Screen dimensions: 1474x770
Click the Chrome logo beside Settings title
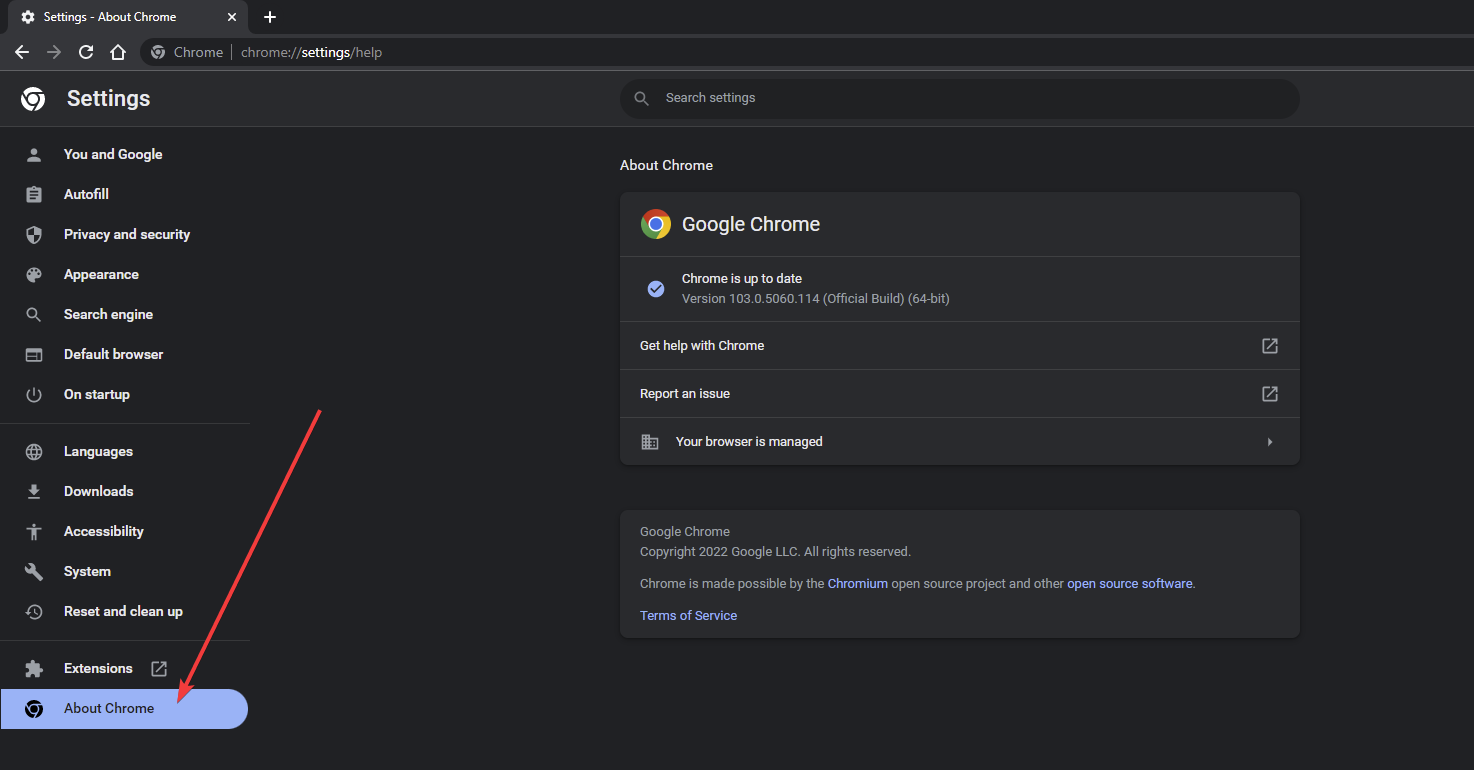click(33, 98)
